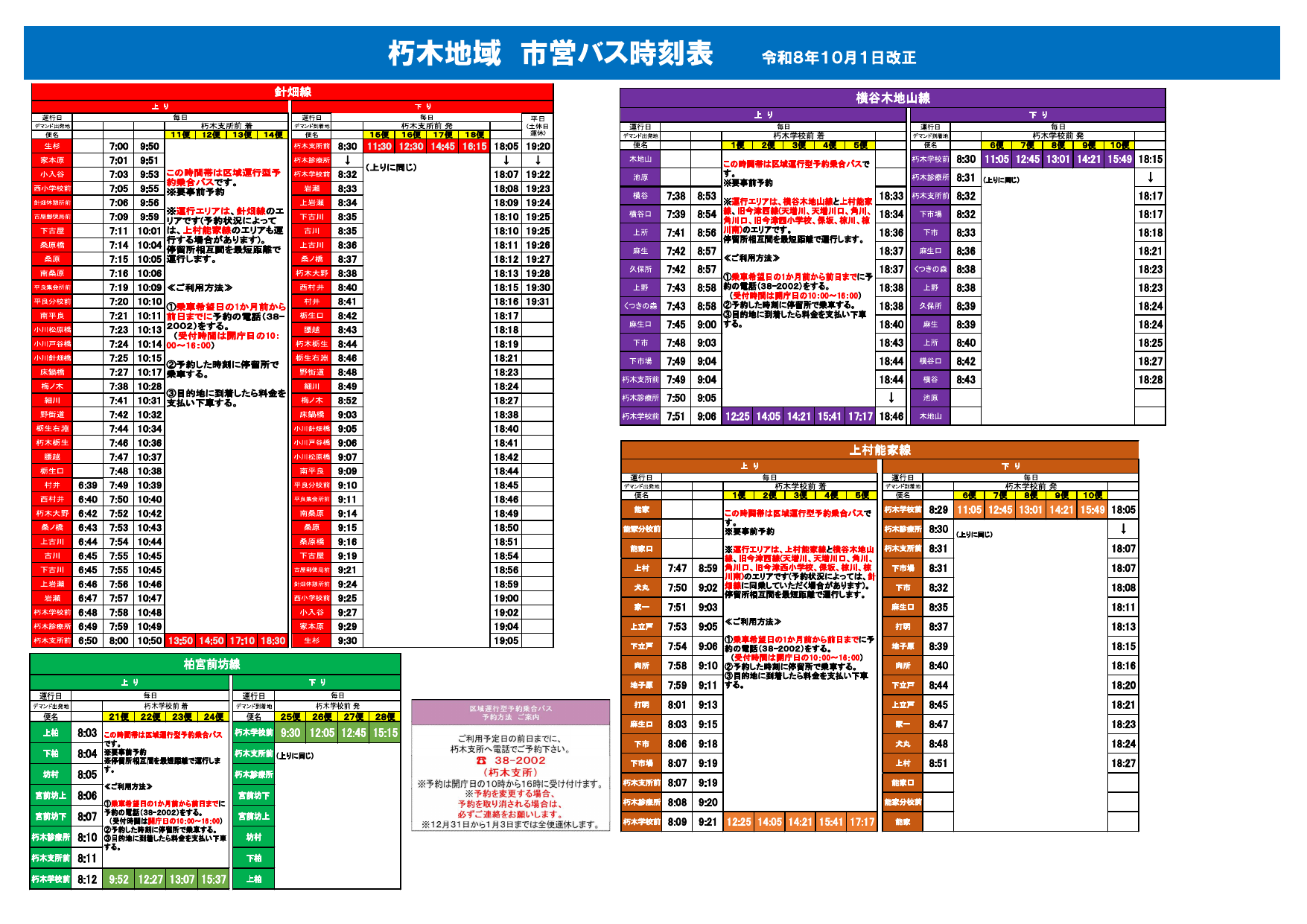This screenshot has width=1307, height=924.
Task: Click the "梅ノ木" stop in 針畑線 下り
Action: click(311, 401)
